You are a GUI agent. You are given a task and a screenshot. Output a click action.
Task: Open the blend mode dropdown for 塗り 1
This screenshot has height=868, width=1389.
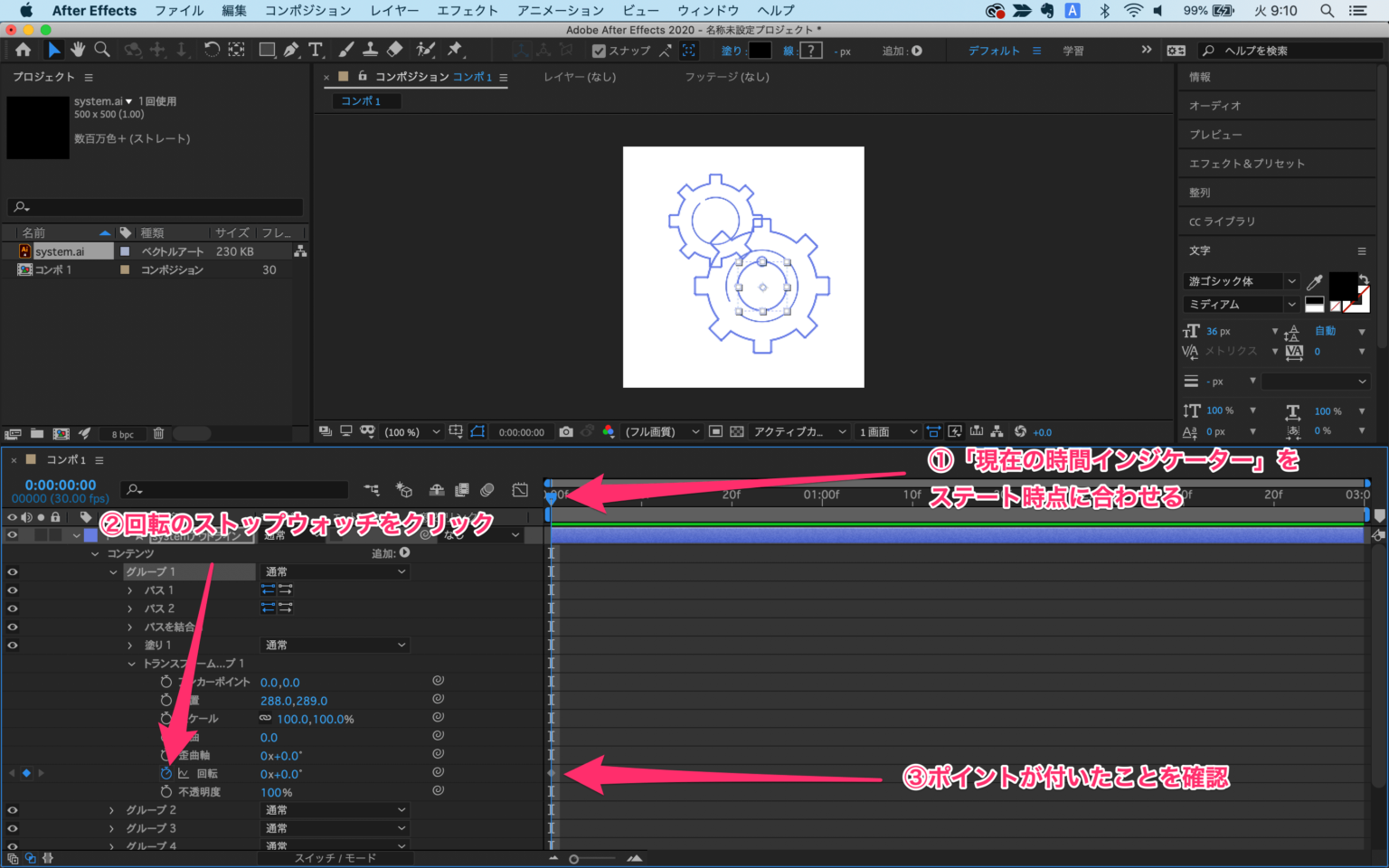(x=335, y=645)
